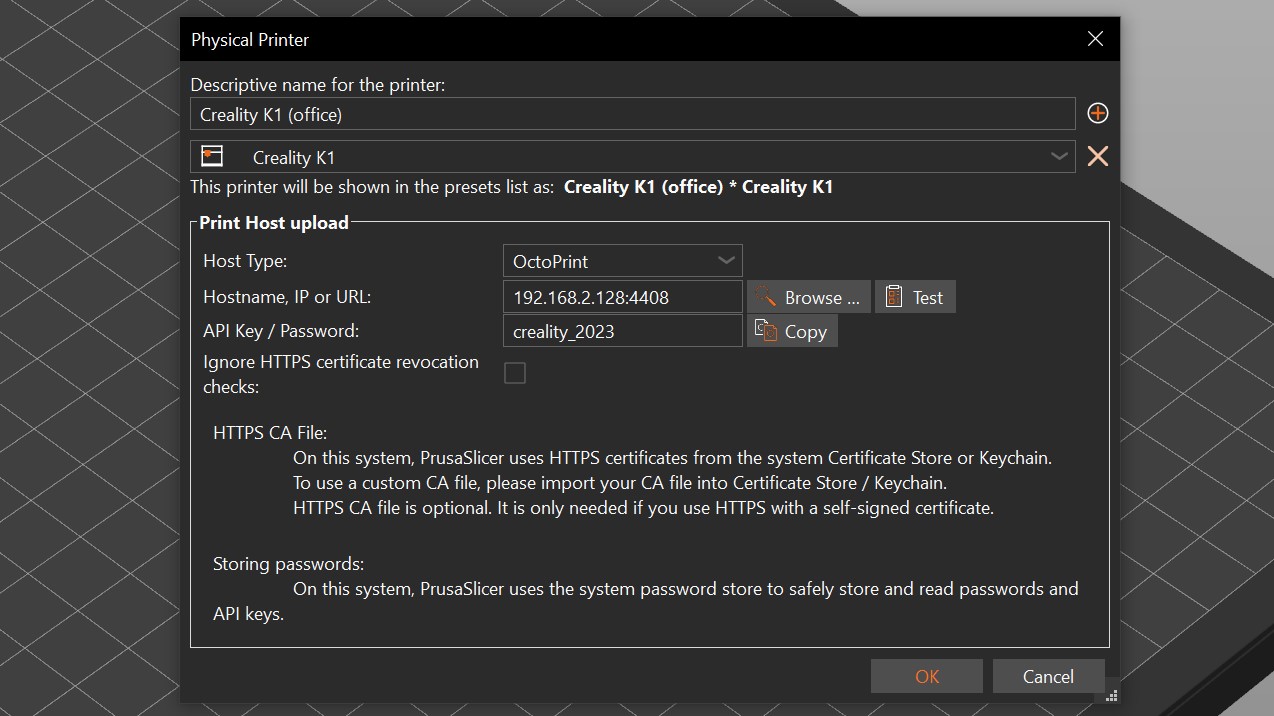Click the resize grip in the dialog corner
Viewport: 1274px width, 716px height.
(1111, 694)
